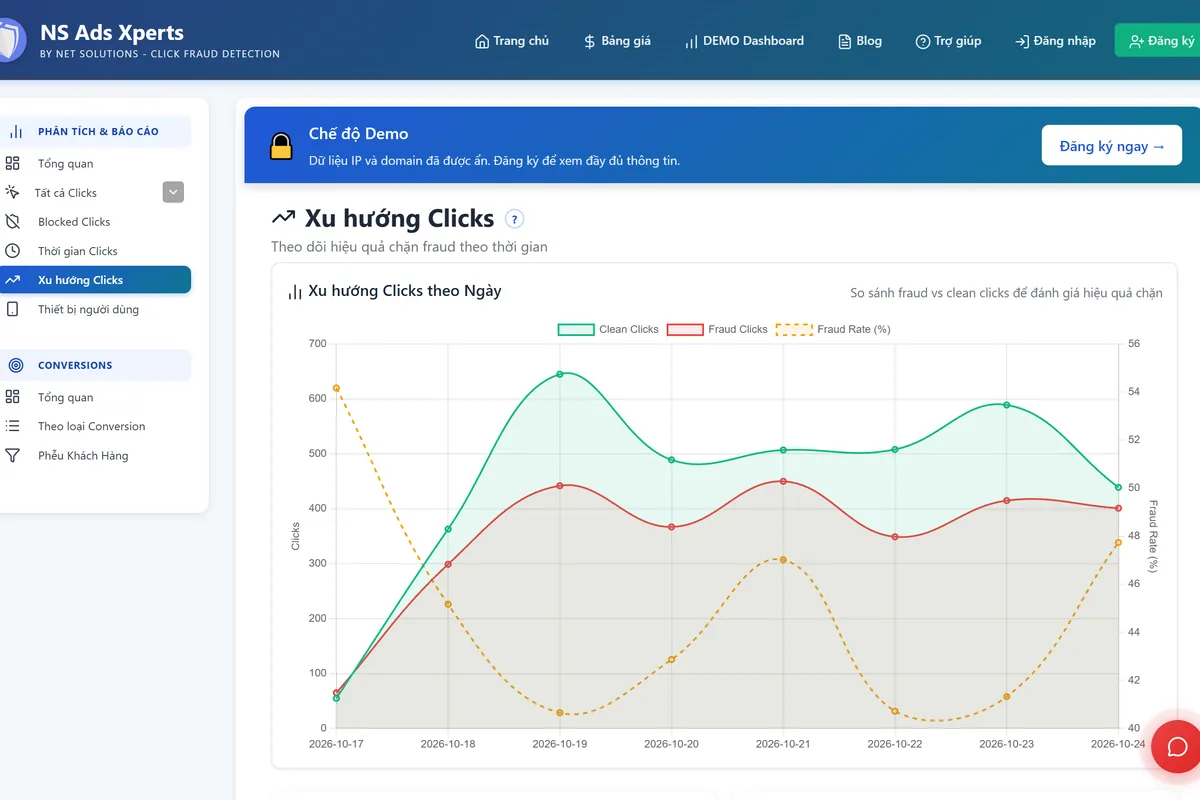Click the NS Ads Xperts shield logo
1200x800 pixels.
(10, 40)
